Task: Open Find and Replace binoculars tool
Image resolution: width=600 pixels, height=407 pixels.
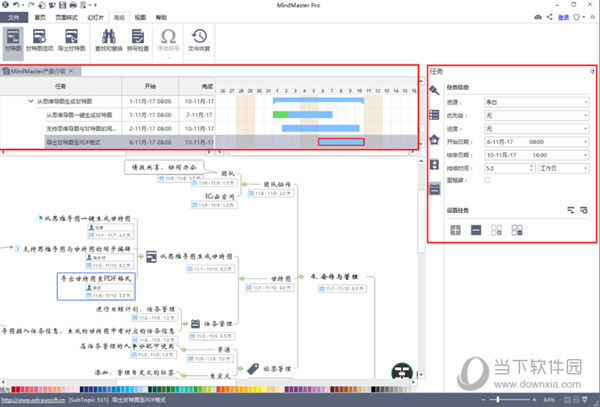Action: (x=109, y=41)
